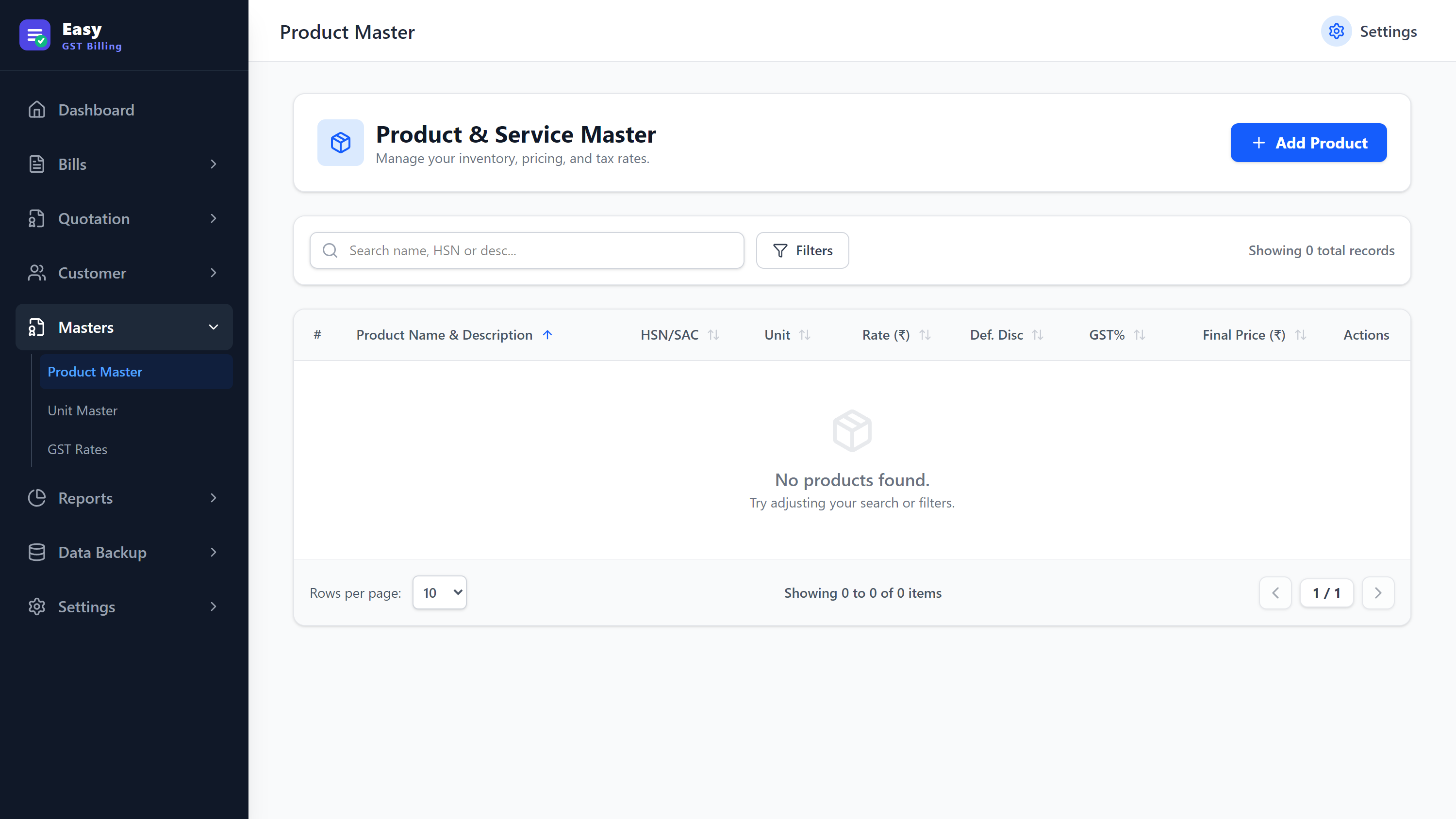Click the Easy GST Billing logo icon
1456x819 pixels.
34,35
